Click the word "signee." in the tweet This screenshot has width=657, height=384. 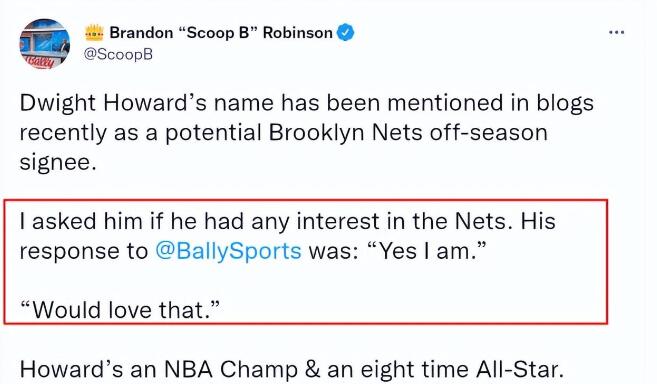[x=58, y=162]
